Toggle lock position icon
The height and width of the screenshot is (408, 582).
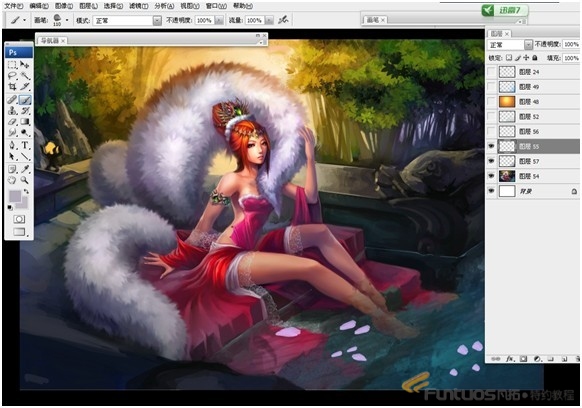click(526, 58)
